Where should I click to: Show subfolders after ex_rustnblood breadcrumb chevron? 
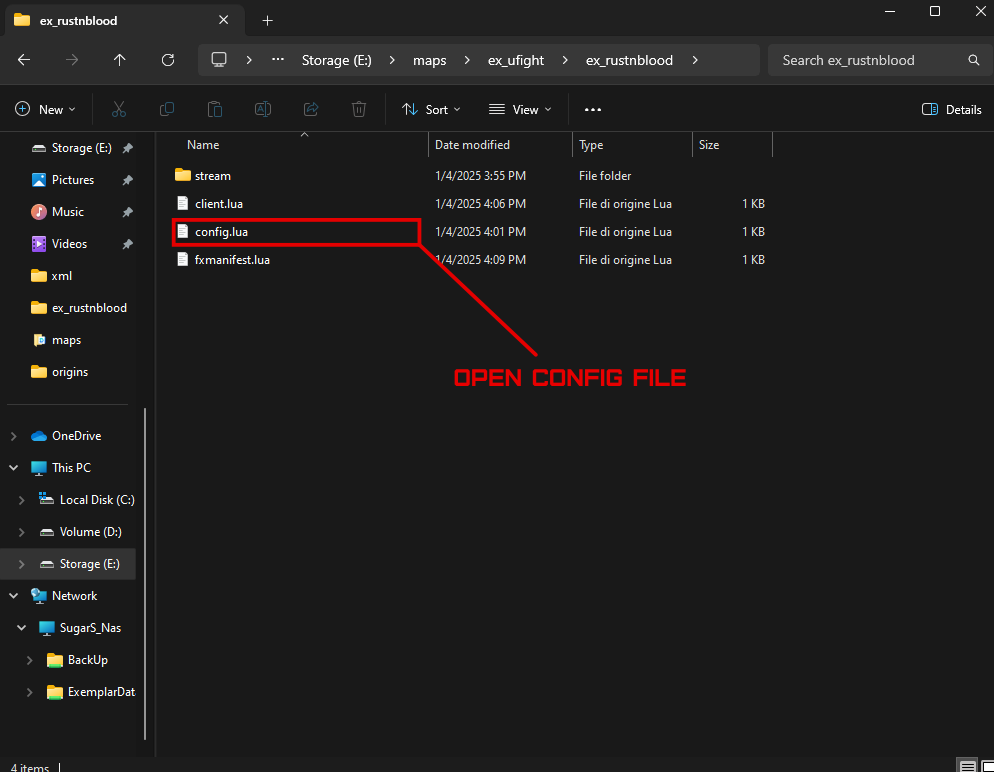coord(695,60)
